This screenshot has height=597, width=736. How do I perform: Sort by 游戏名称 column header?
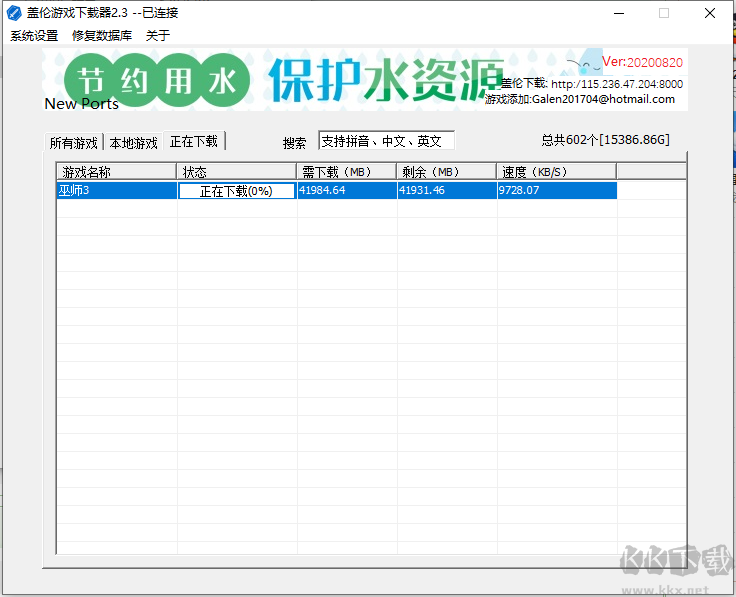[116, 172]
